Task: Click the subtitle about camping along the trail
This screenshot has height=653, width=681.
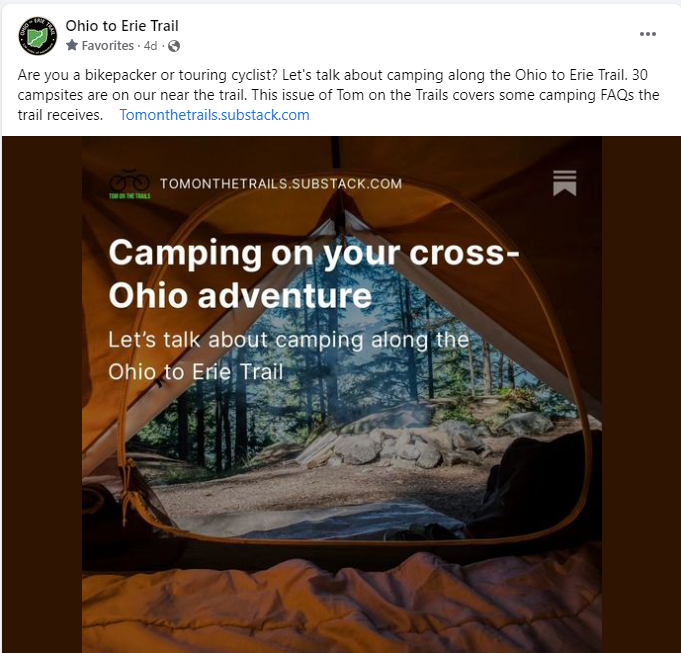Action: 288,356
